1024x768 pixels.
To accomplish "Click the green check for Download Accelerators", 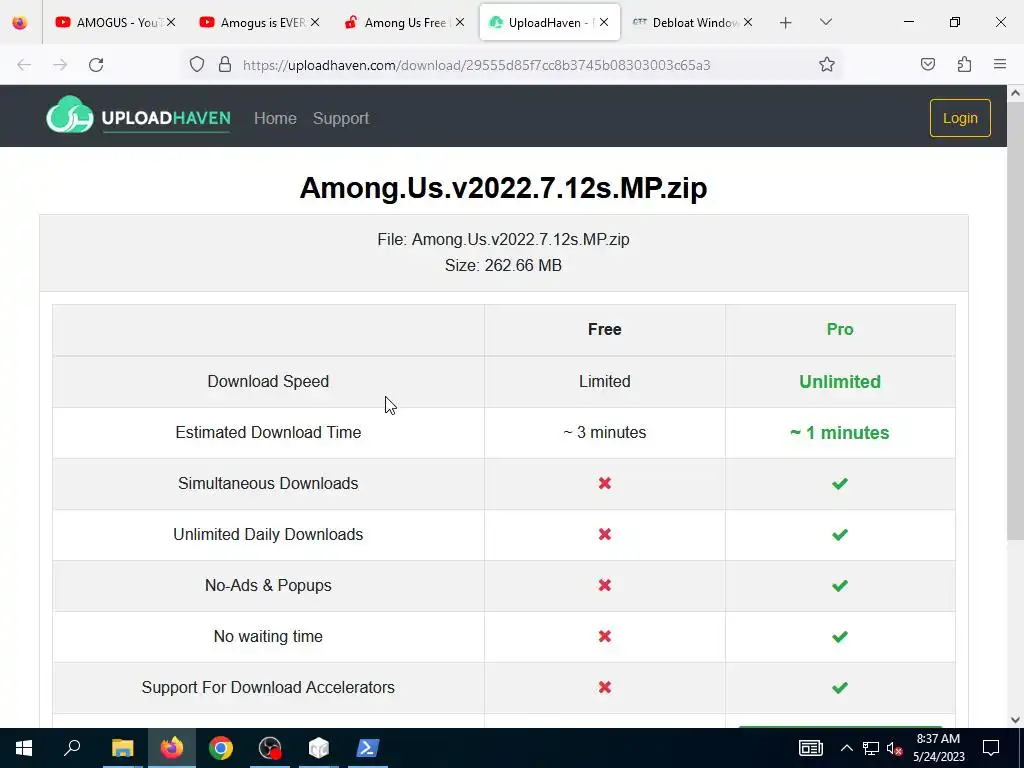I will (x=840, y=687).
